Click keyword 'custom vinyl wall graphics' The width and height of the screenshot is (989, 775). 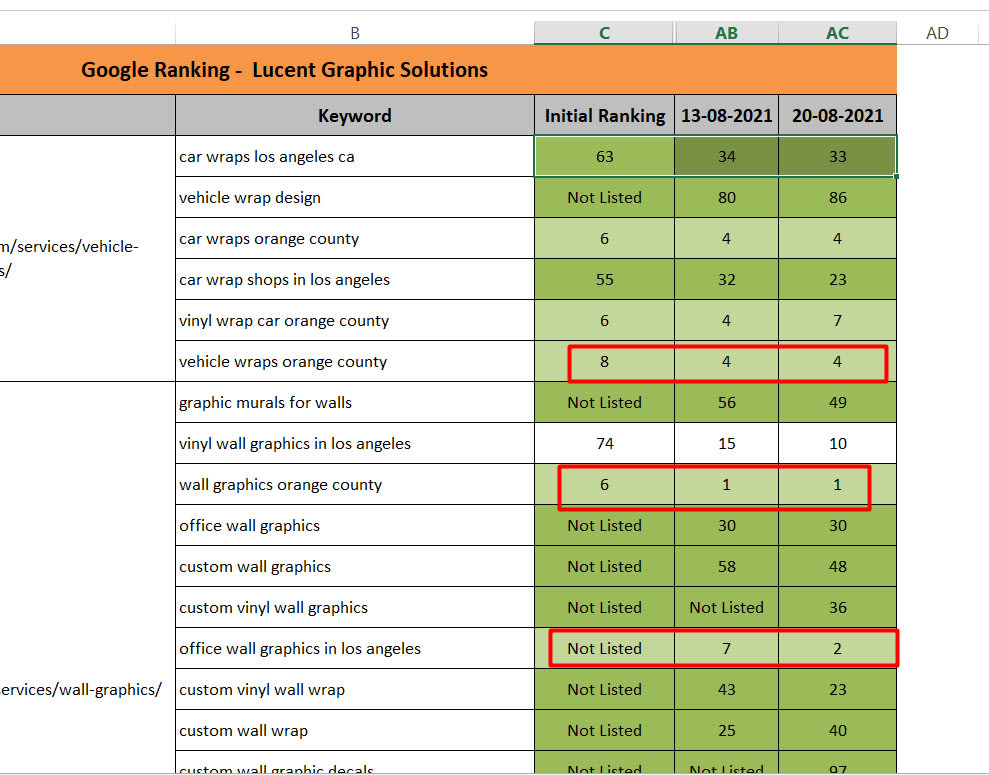[x=354, y=607]
